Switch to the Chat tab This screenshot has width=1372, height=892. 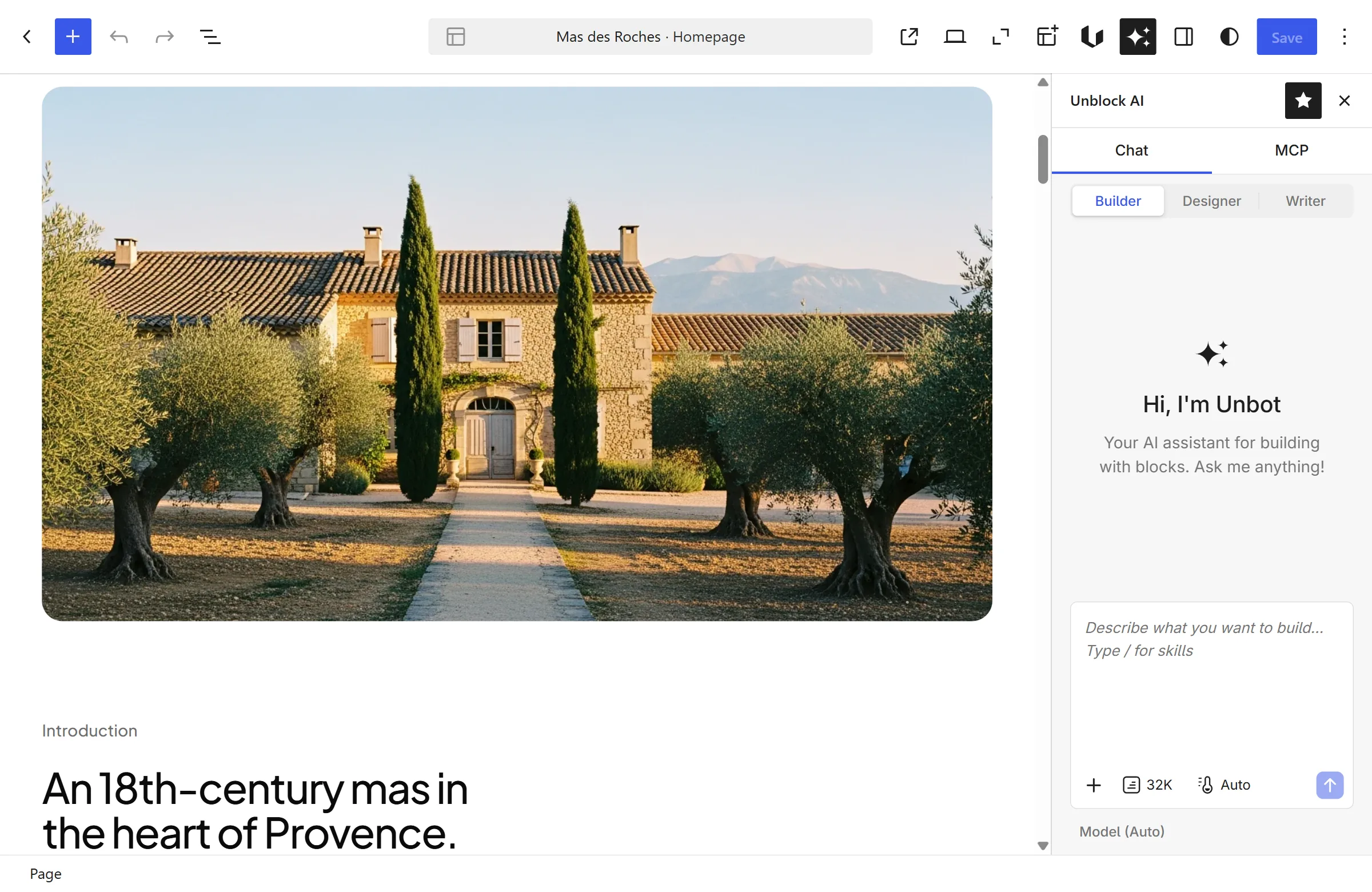coord(1131,150)
